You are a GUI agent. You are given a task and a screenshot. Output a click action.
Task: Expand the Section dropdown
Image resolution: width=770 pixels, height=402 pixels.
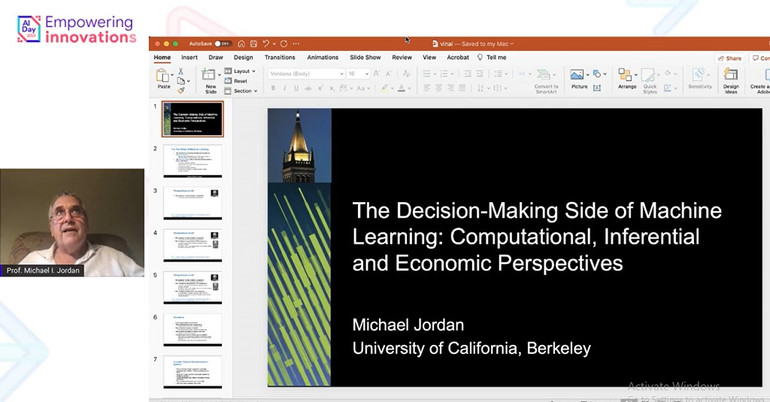click(x=244, y=91)
